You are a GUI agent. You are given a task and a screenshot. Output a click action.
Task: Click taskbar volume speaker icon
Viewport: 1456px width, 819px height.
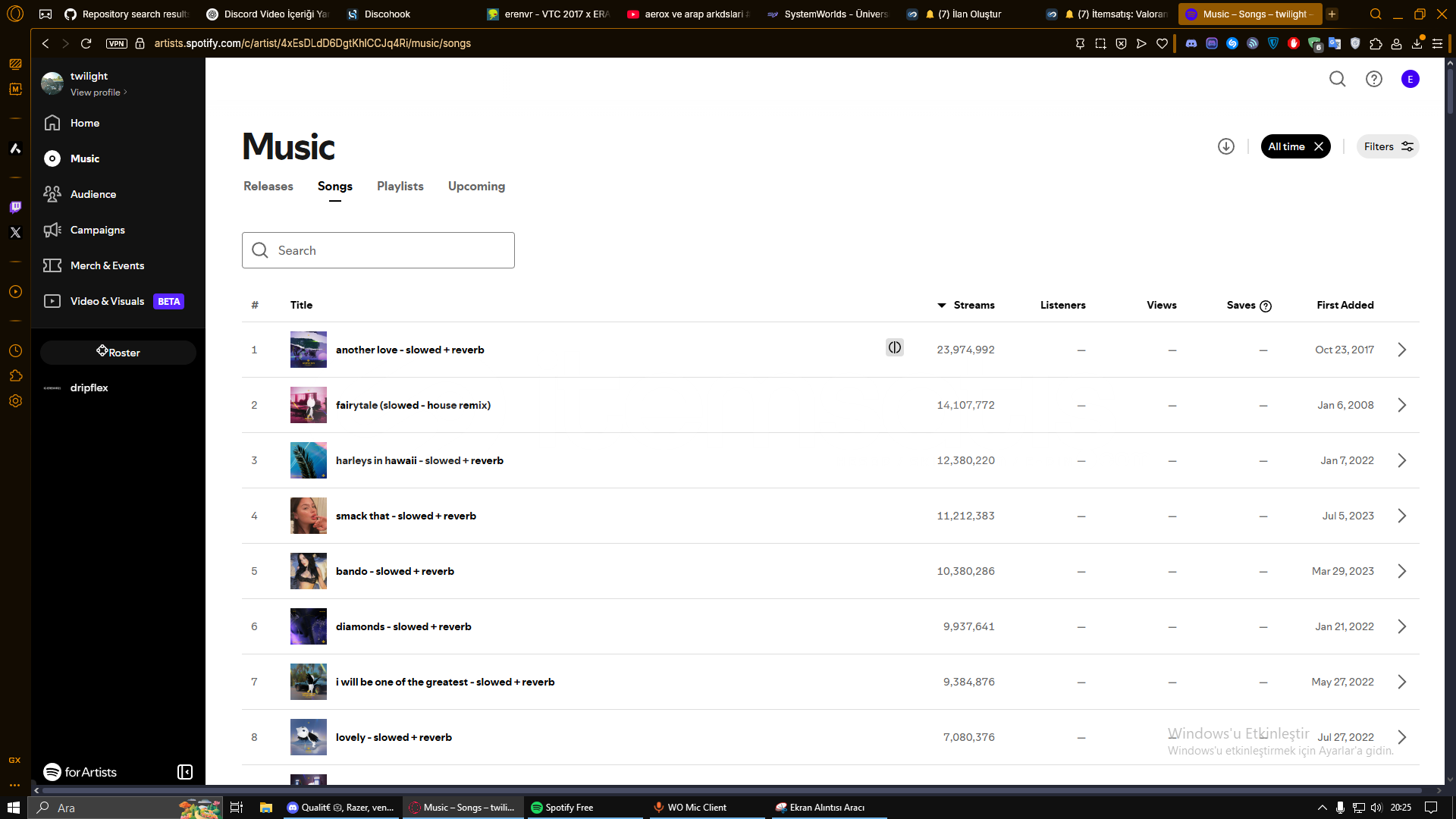pos(1376,808)
